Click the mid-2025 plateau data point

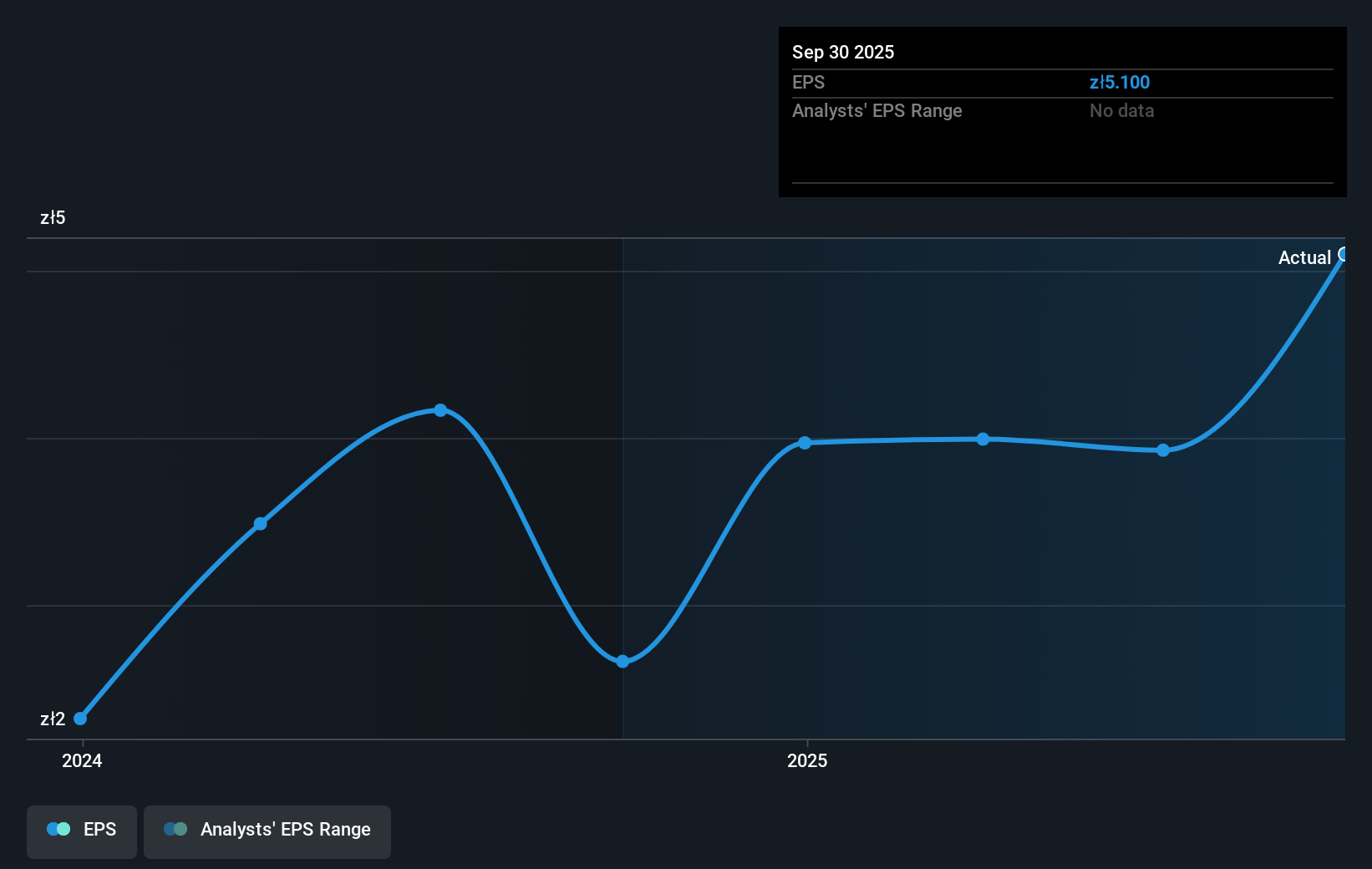point(983,439)
